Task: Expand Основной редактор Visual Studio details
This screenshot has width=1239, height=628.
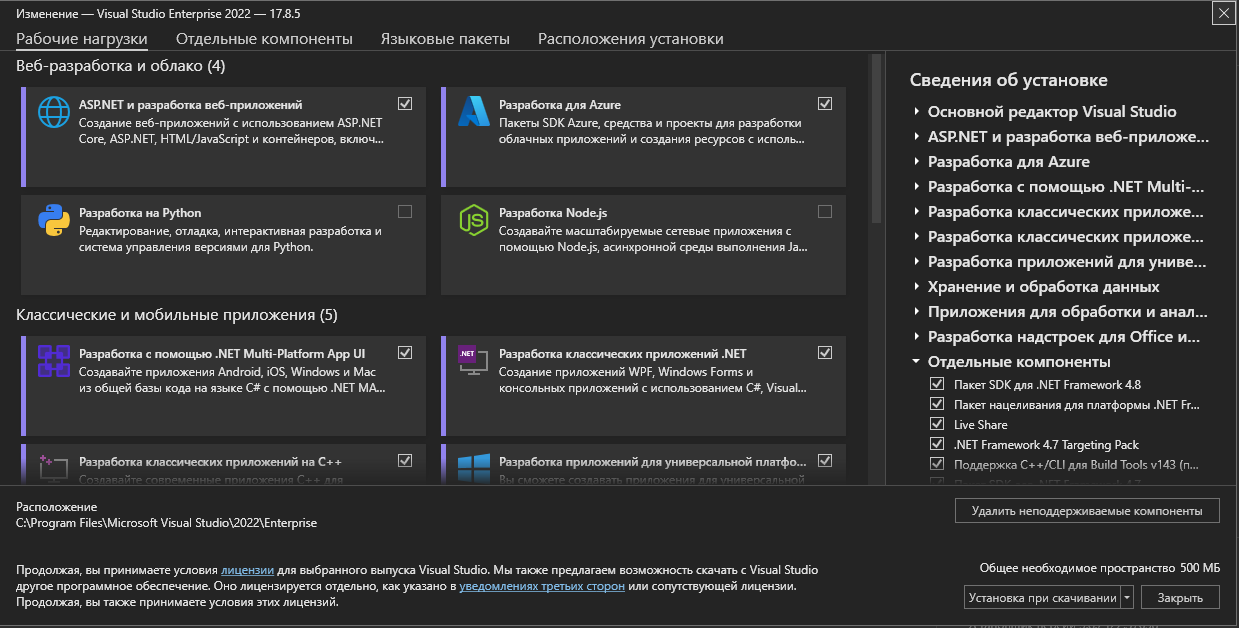Action: pyautogui.click(x=917, y=112)
